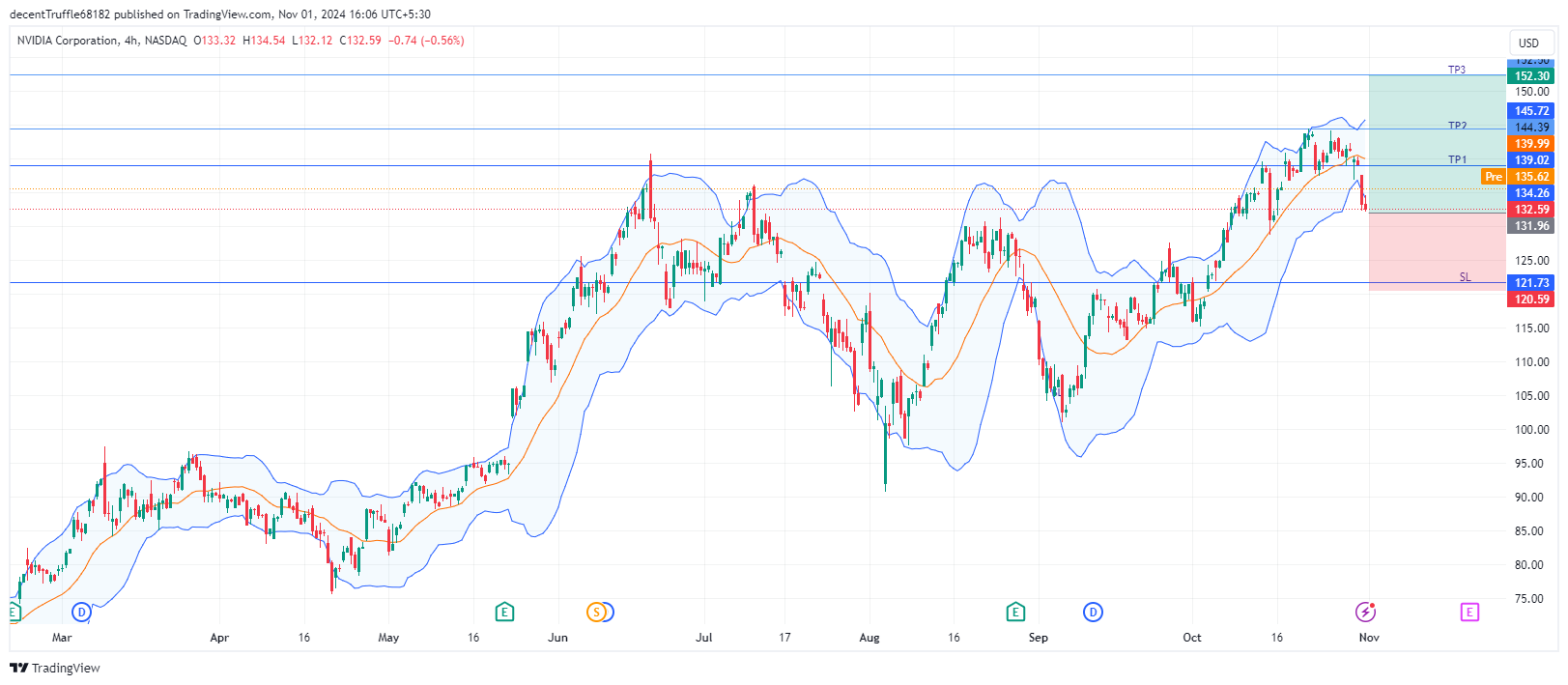The height and width of the screenshot is (685, 1568).
Task: Click the red 132.59 last price tag
Action: (x=1531, y=210)
